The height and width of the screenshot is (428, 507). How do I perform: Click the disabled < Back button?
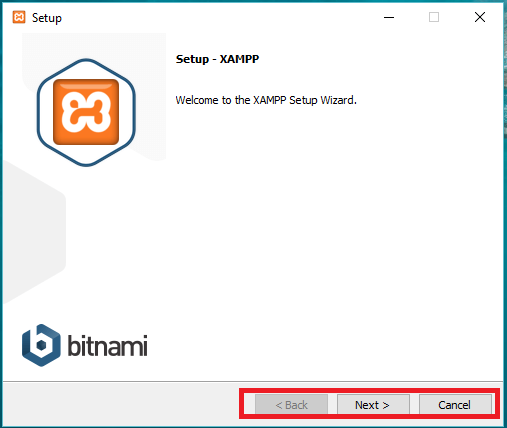tap(291, 405)
